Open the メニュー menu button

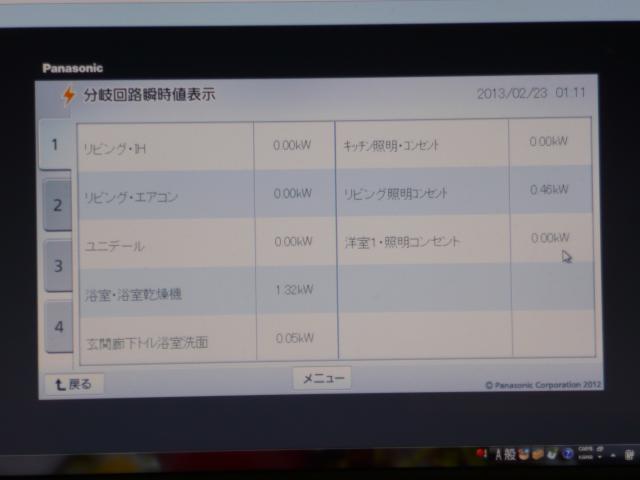pos(322,378)
